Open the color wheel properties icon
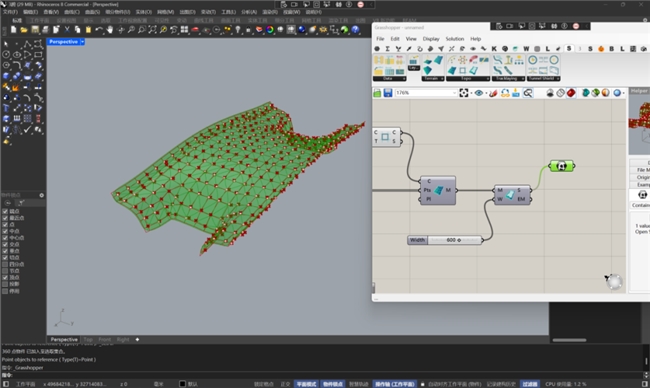This screenshot has width=650, height=388. pyautogui.click(x=270, y=29)
